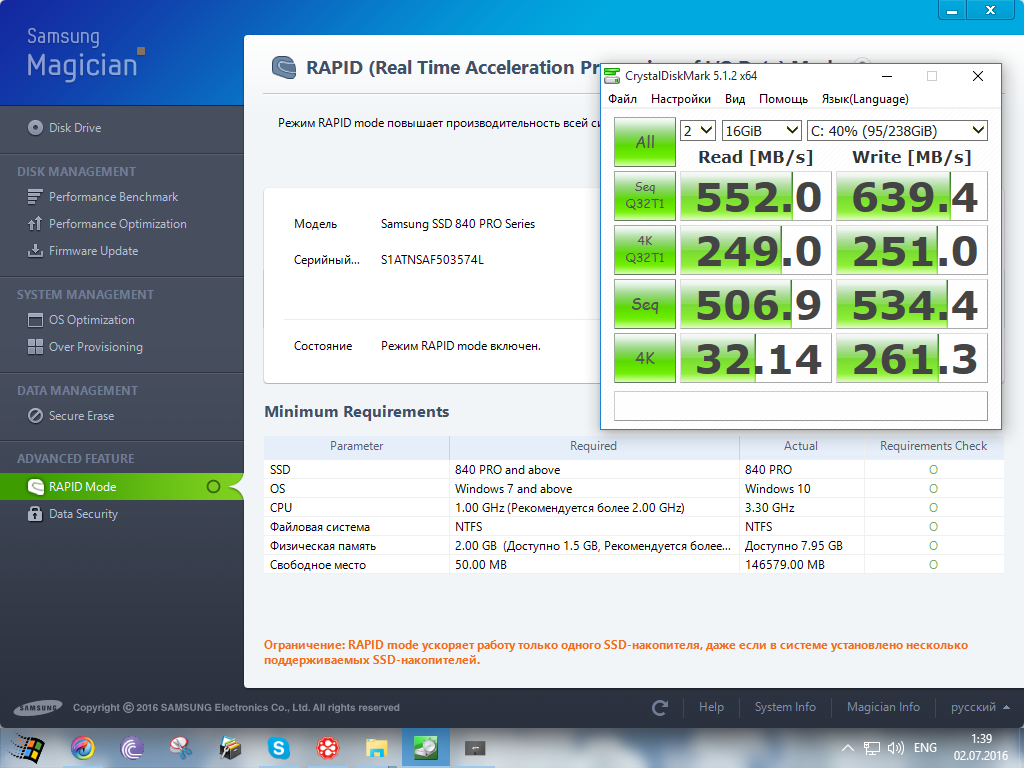This screenshot has width=1024, height=768.
Task: Open the volume tray icon
Action: coord(895,748)
